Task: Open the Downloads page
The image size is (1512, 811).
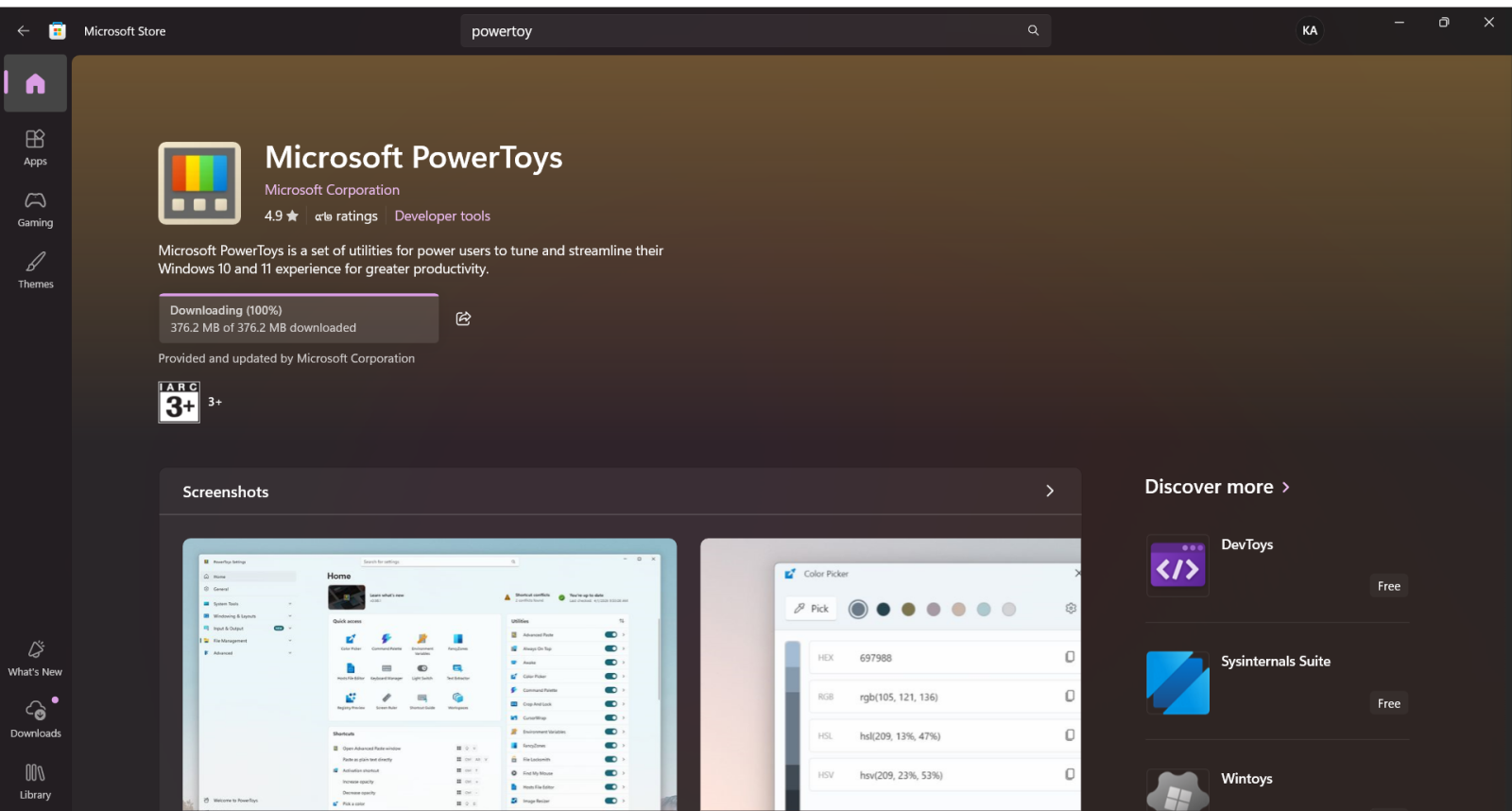Action: click(x=35, y=719)
